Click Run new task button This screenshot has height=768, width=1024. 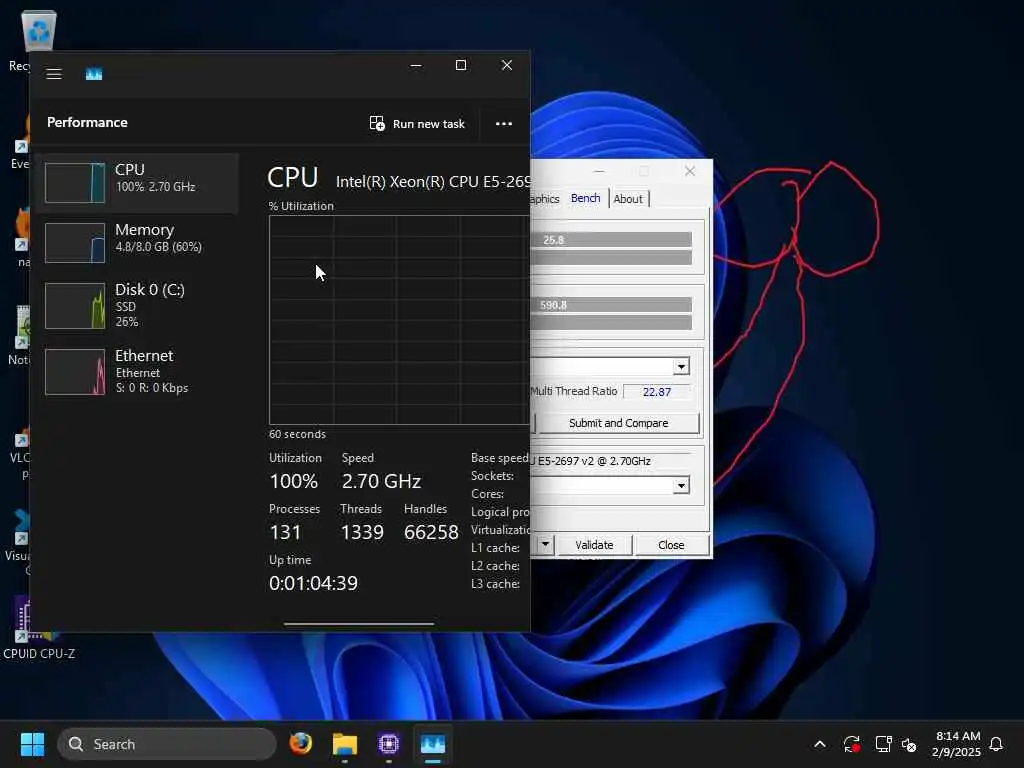[417, 123]
